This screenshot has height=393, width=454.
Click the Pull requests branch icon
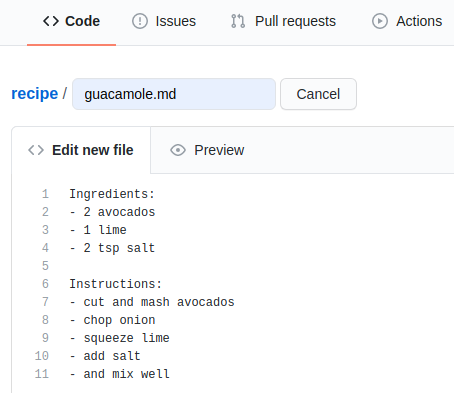point(238,21)
